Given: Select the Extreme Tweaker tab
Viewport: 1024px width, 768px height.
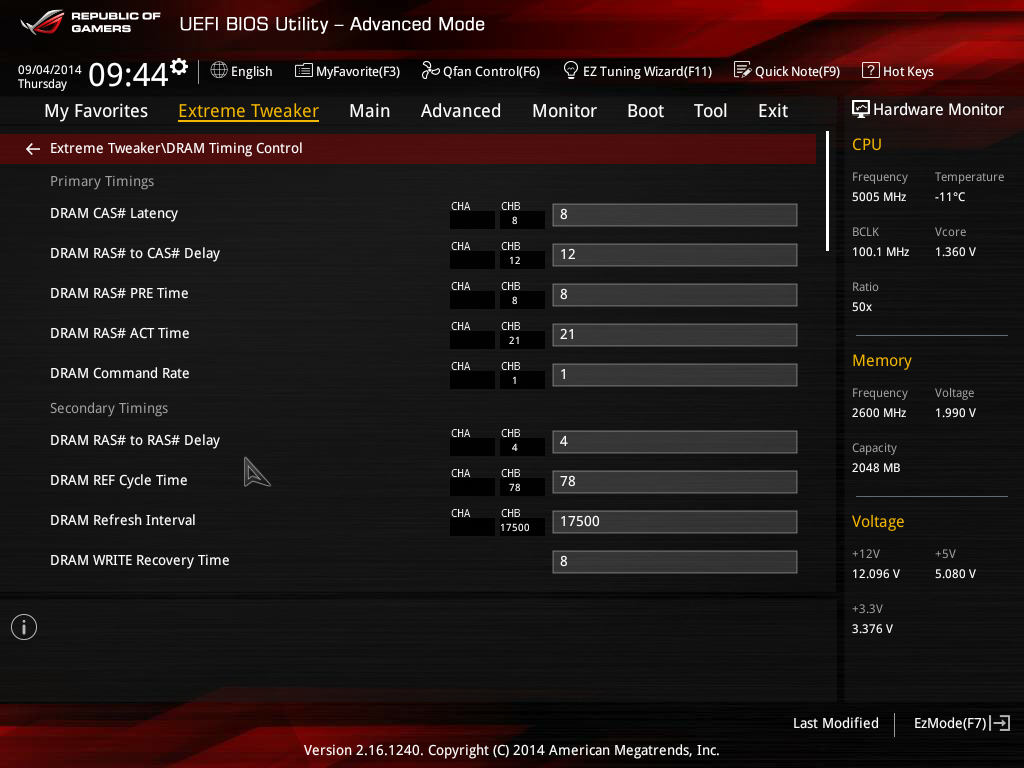Looking at the screenshot, I should [x=248, y=111].
